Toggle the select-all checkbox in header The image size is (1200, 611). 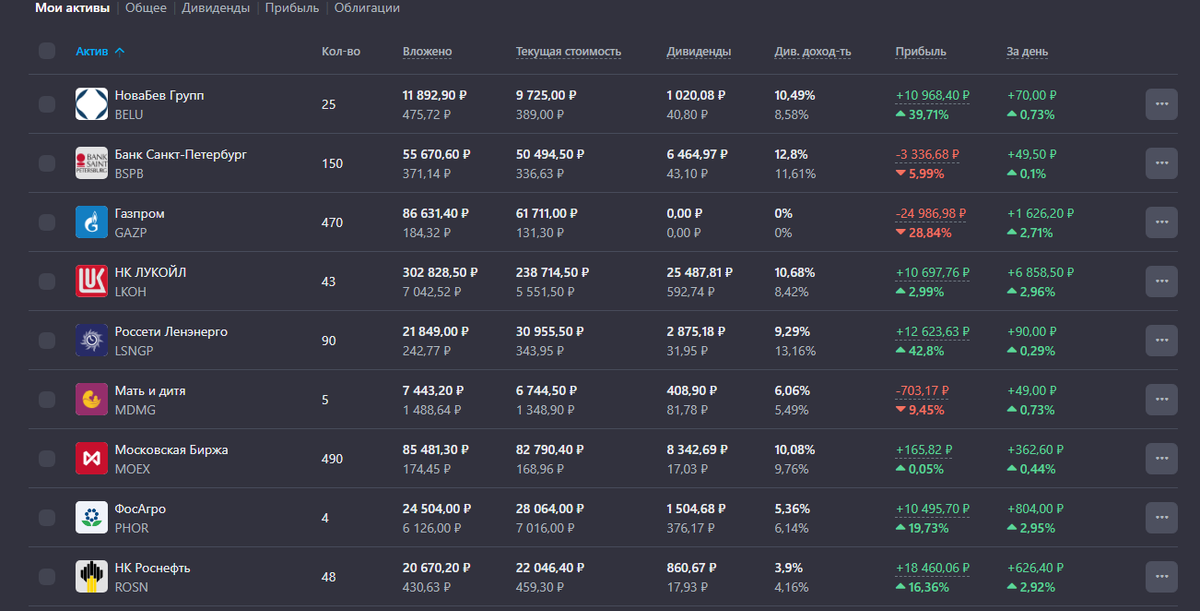point(47,51)
